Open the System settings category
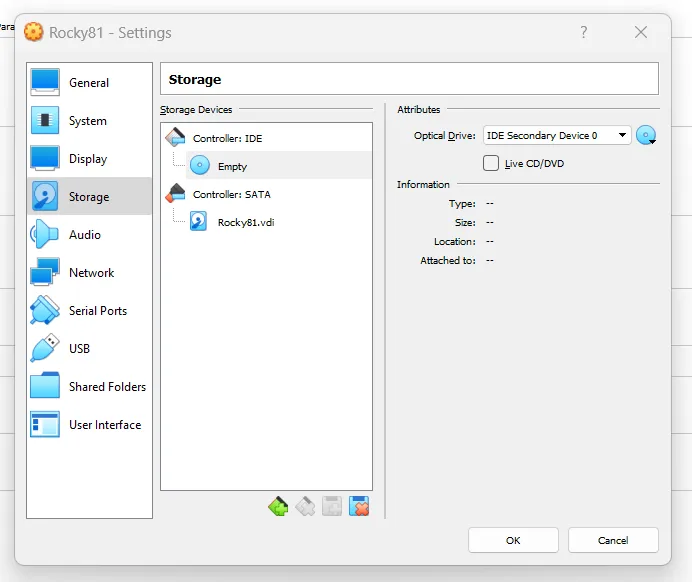This screenshot has width=692, height=582. click(89, 120)
